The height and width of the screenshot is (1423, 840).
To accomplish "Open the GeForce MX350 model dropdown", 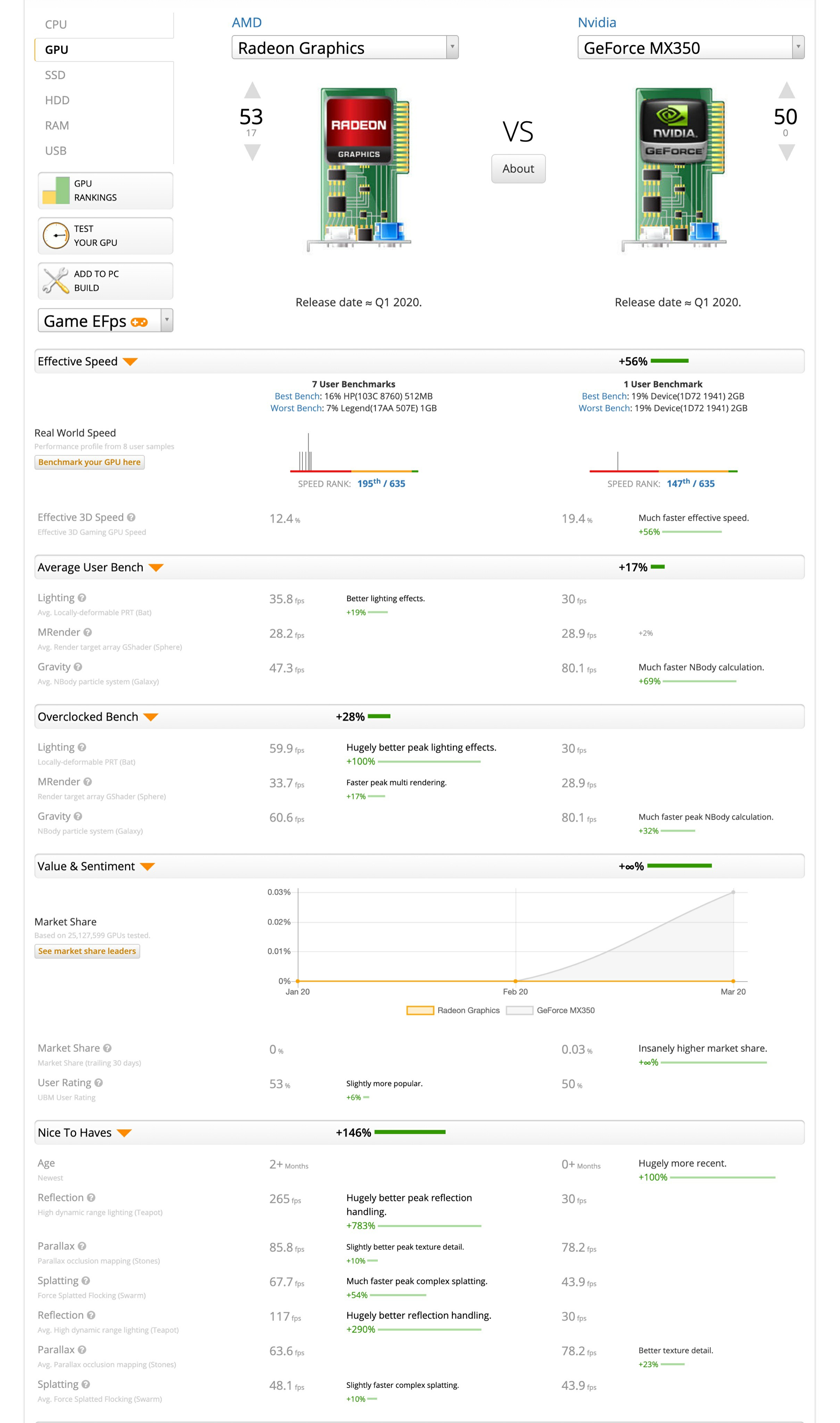I will [691, 48].
